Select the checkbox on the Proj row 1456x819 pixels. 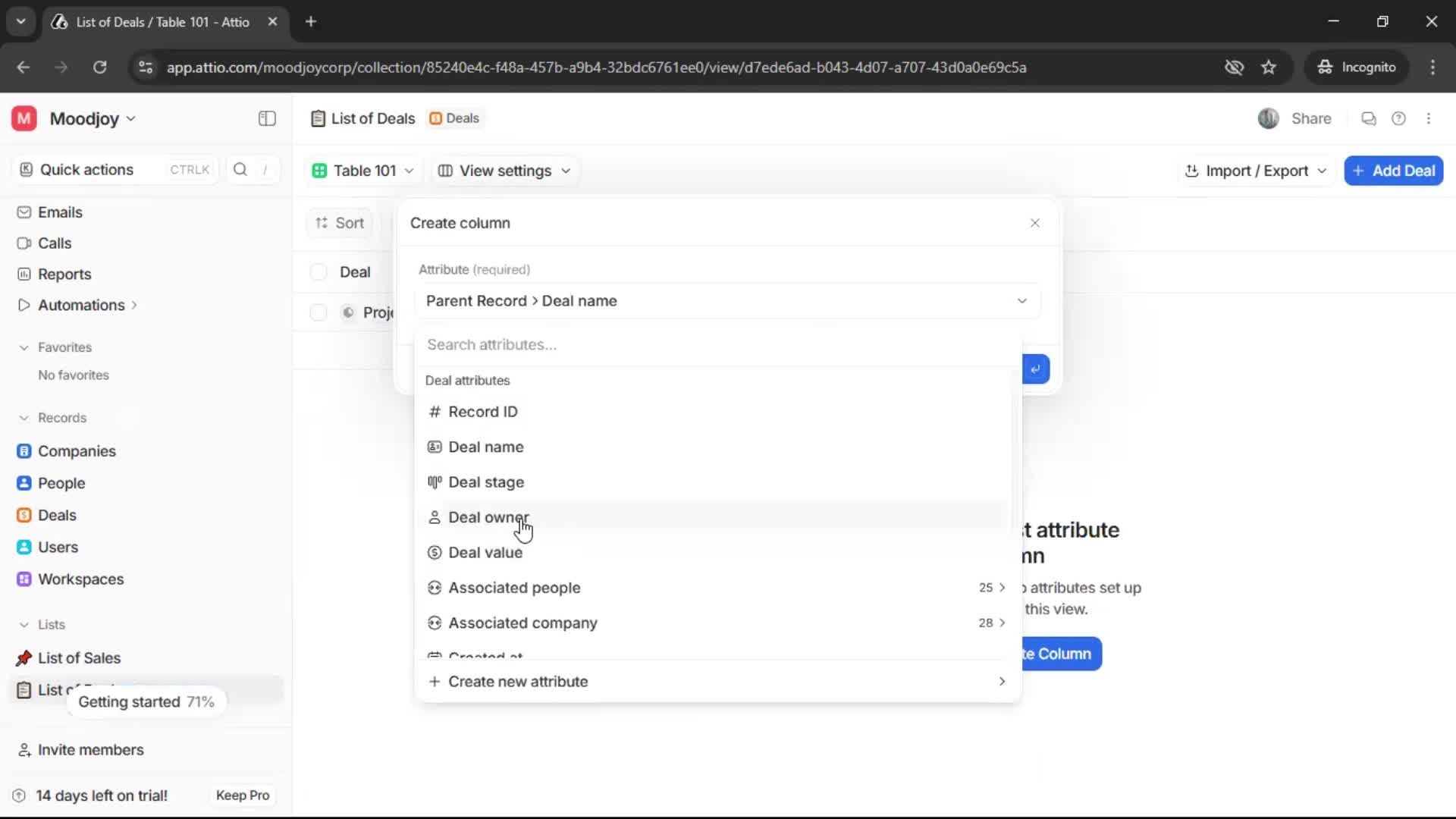[x=318, y=312]
